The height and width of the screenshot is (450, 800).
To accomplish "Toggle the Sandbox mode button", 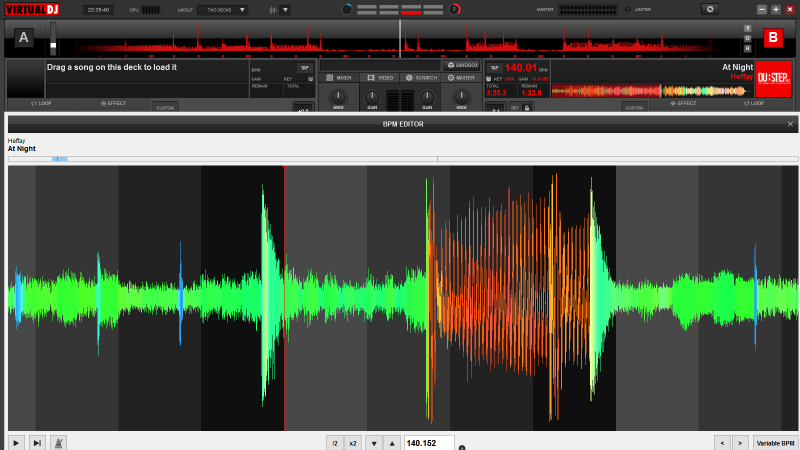I will click(x=462, y=65).
